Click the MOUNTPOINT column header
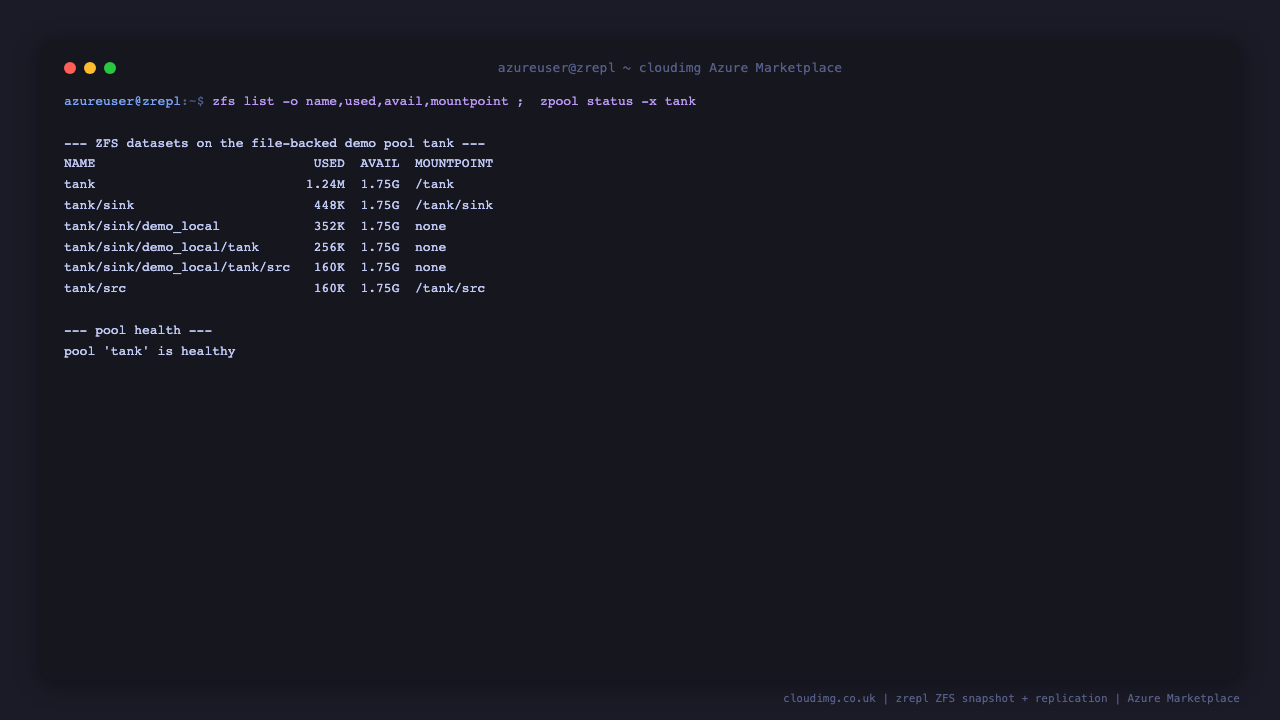The height and width of the screenshot is (720, 1280). (x=454, y=164)
